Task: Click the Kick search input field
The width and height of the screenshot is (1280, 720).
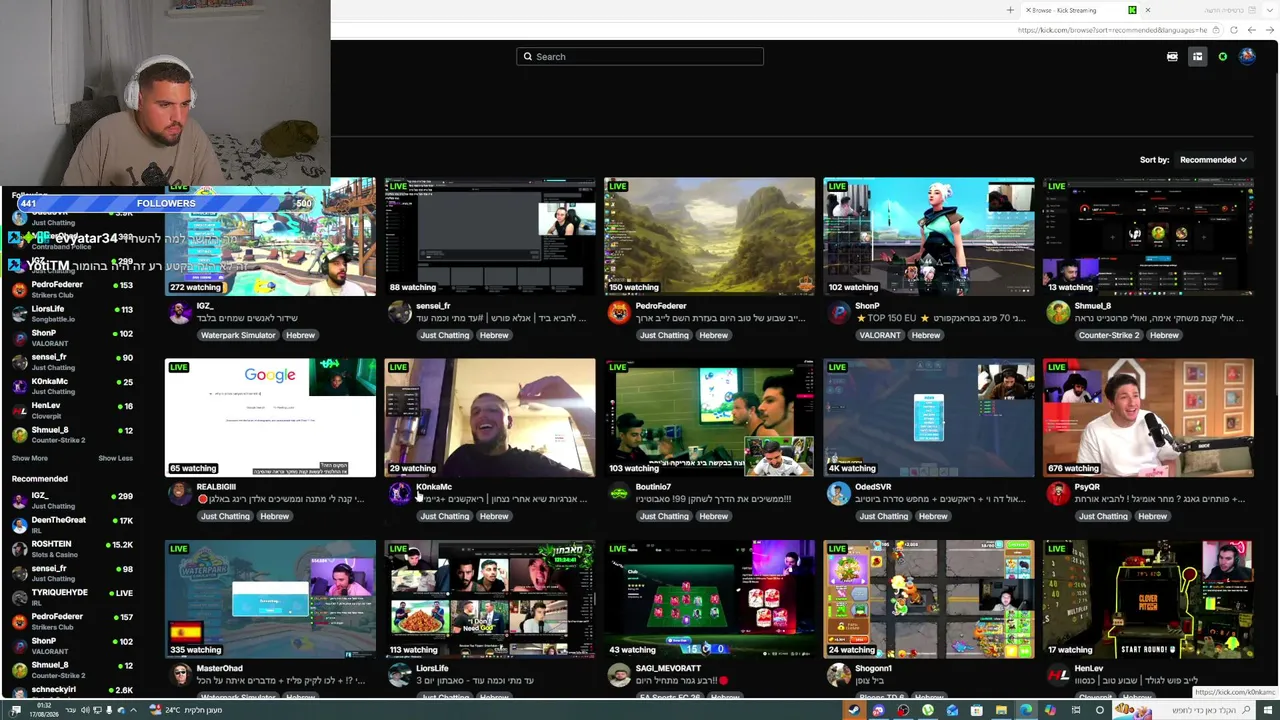Action: tap(640, 57)
